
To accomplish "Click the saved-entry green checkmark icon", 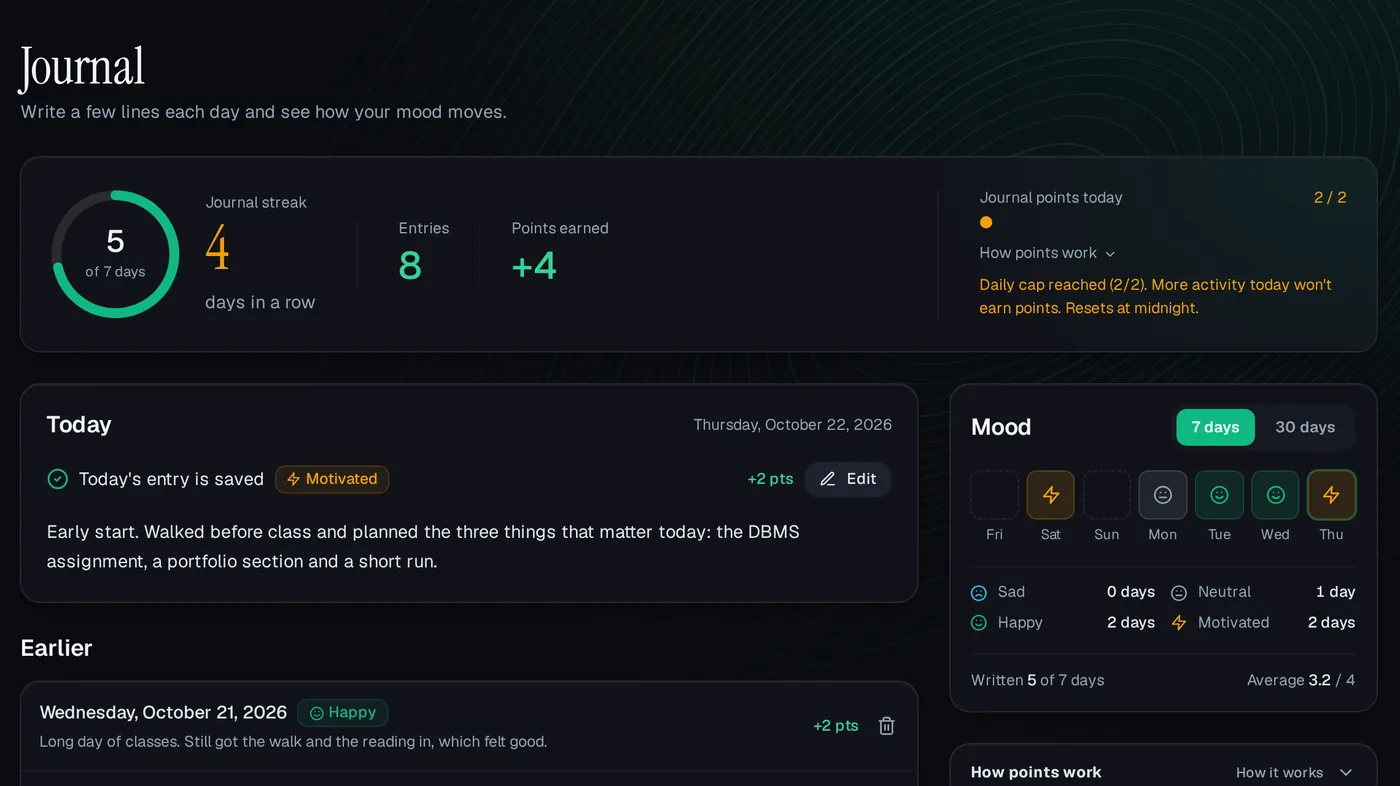I will tap(58, 479).
